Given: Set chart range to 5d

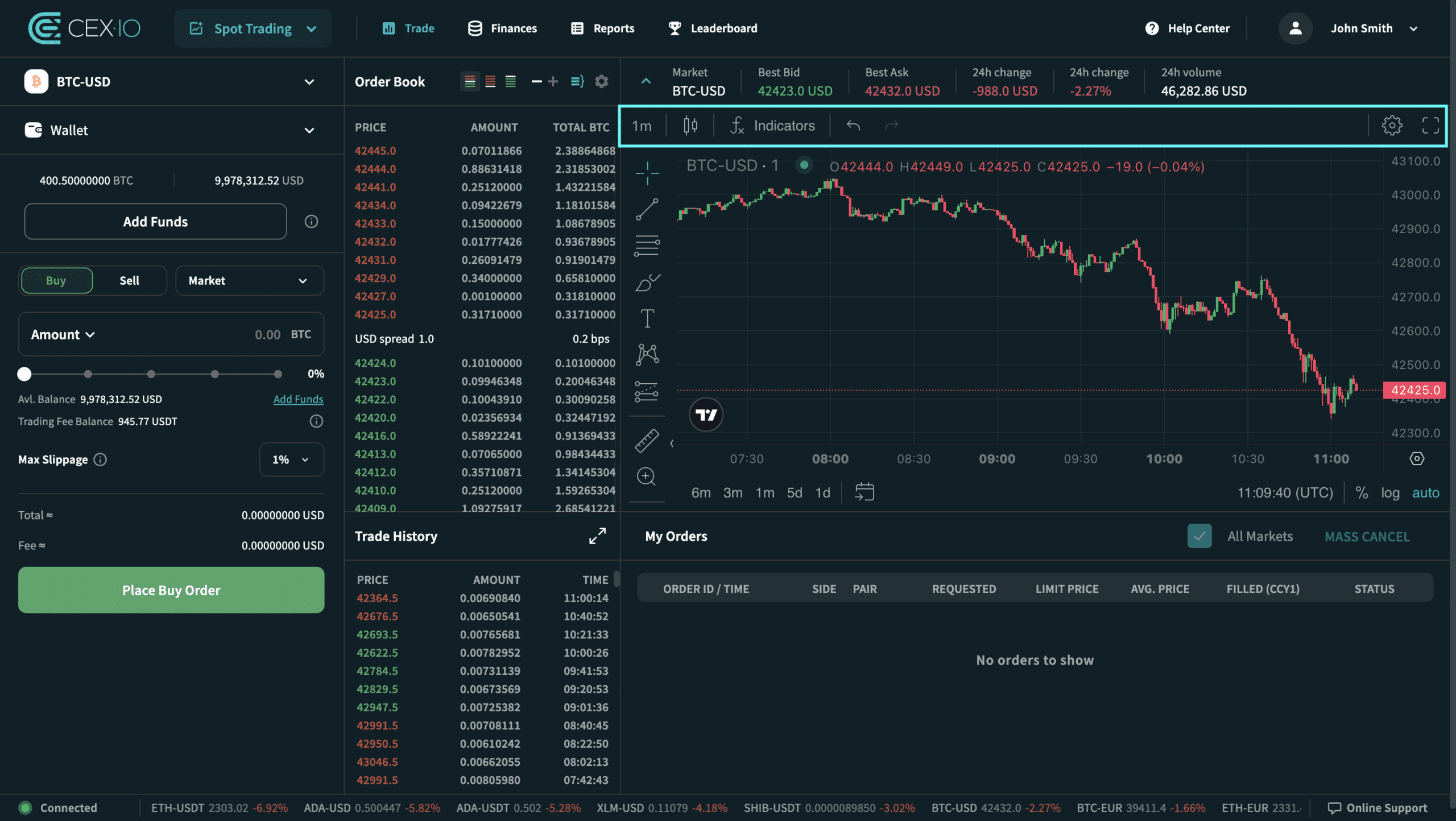Looking at the screenshot, I should coord(795,493).
